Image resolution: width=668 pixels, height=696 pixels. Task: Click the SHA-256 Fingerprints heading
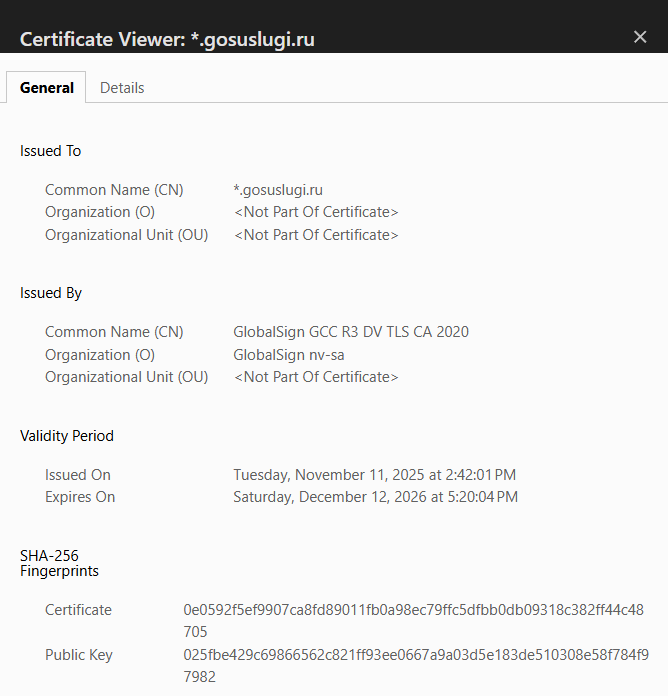pyautogui.click(x=59, y=563)
